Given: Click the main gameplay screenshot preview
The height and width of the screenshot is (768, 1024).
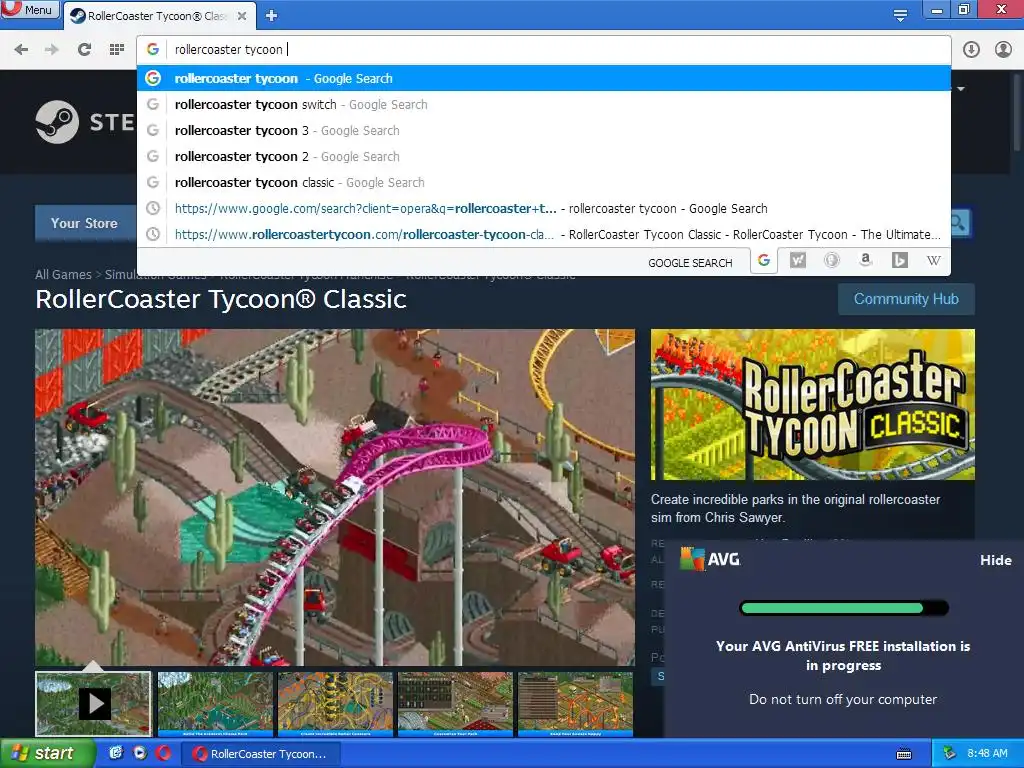Looking at the screenshot, I should [334, 497].
